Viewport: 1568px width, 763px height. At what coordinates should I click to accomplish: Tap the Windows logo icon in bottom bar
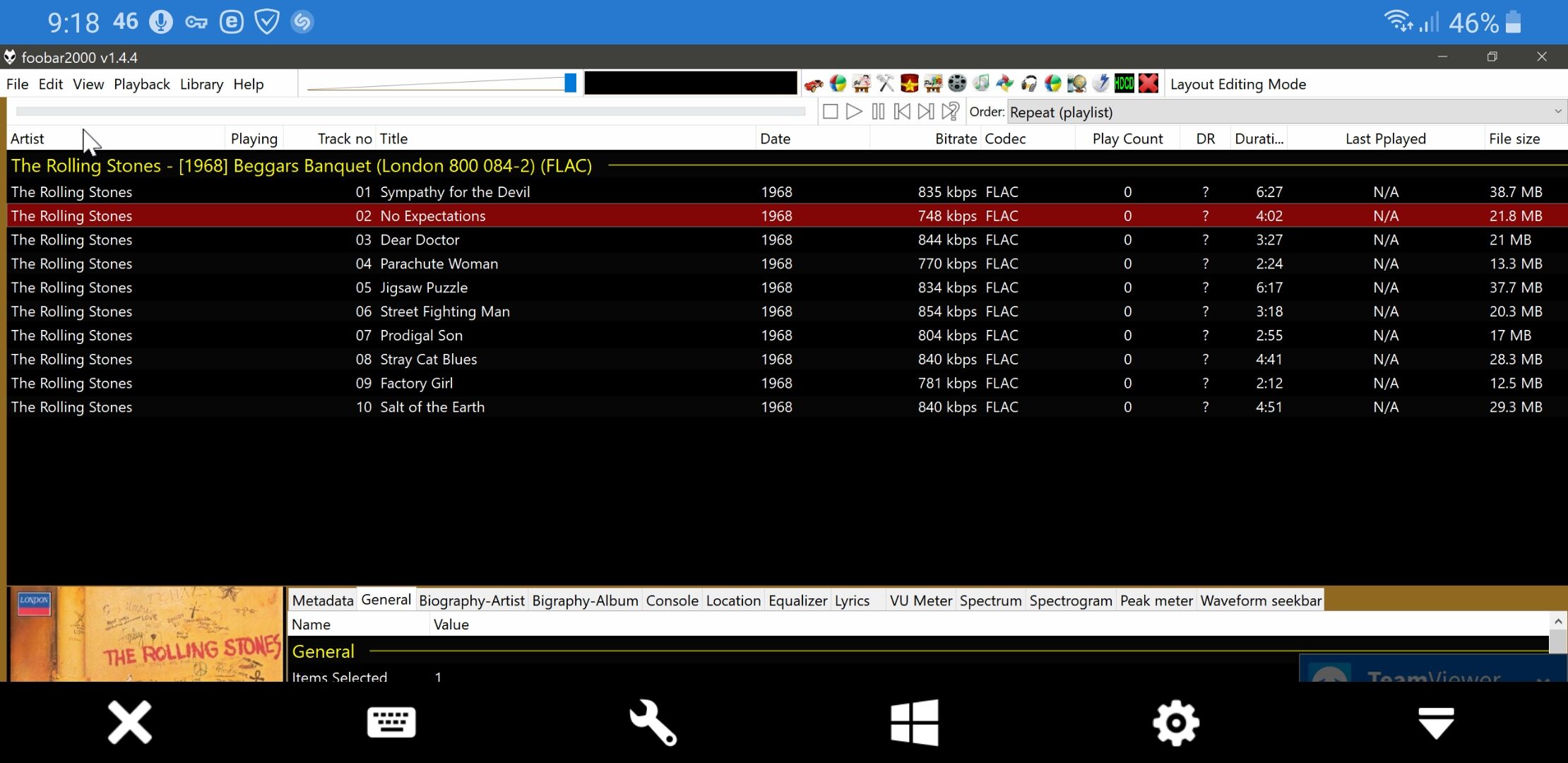pos(915,722)
